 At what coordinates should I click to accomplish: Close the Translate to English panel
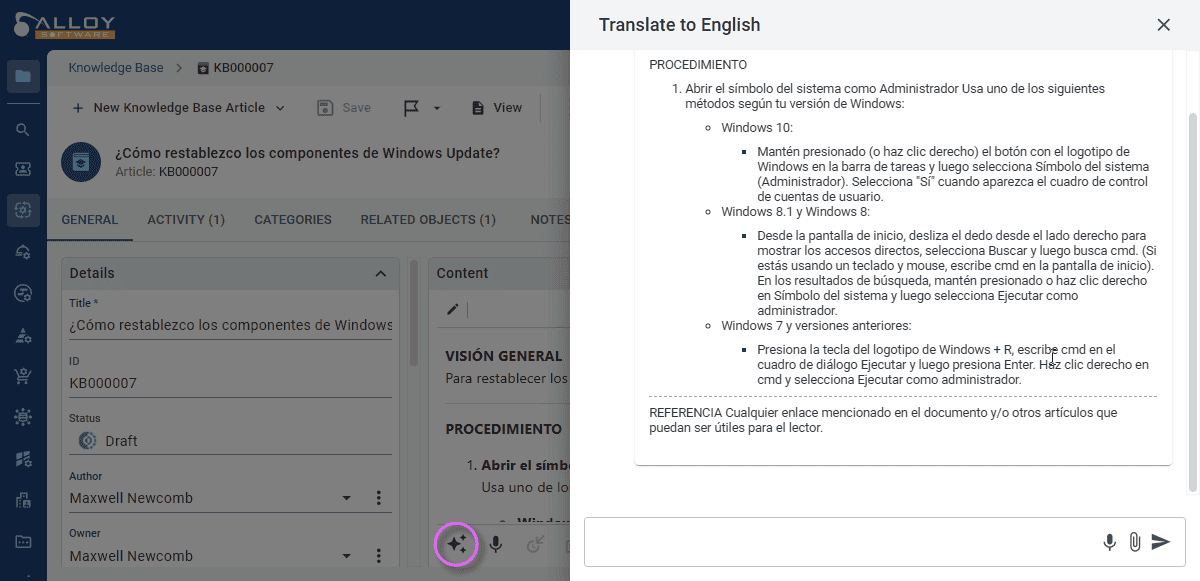(1163, 25)
